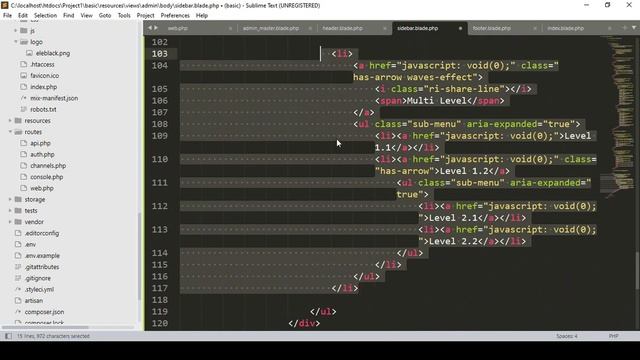
Task: Open artisan file in sidebar
Action: tap(33, 300)
